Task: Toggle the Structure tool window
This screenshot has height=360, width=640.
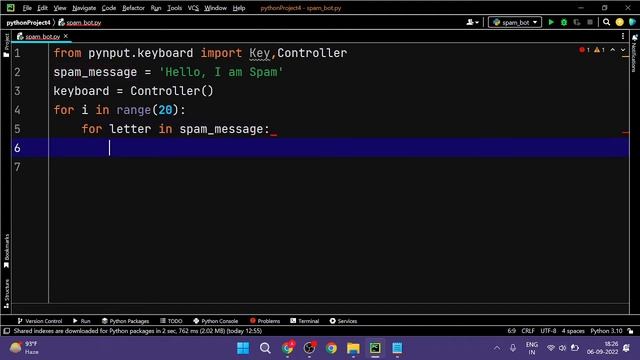Action: pyautogui.click(x=6, y=294)
